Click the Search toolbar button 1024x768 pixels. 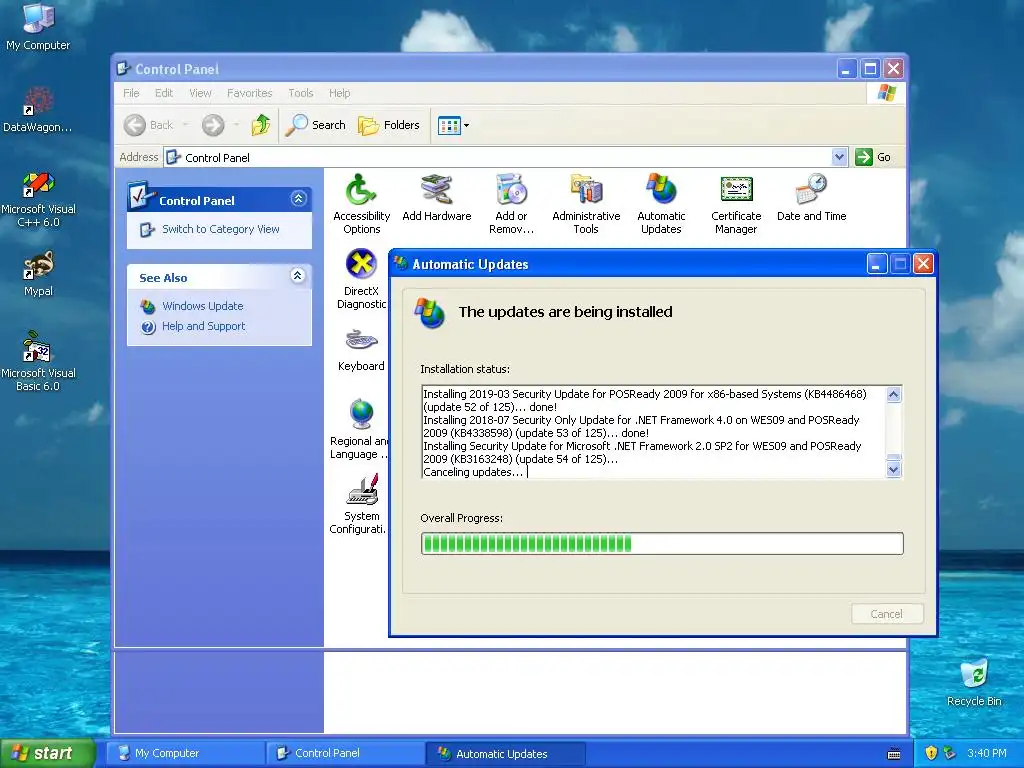(315, 124)
